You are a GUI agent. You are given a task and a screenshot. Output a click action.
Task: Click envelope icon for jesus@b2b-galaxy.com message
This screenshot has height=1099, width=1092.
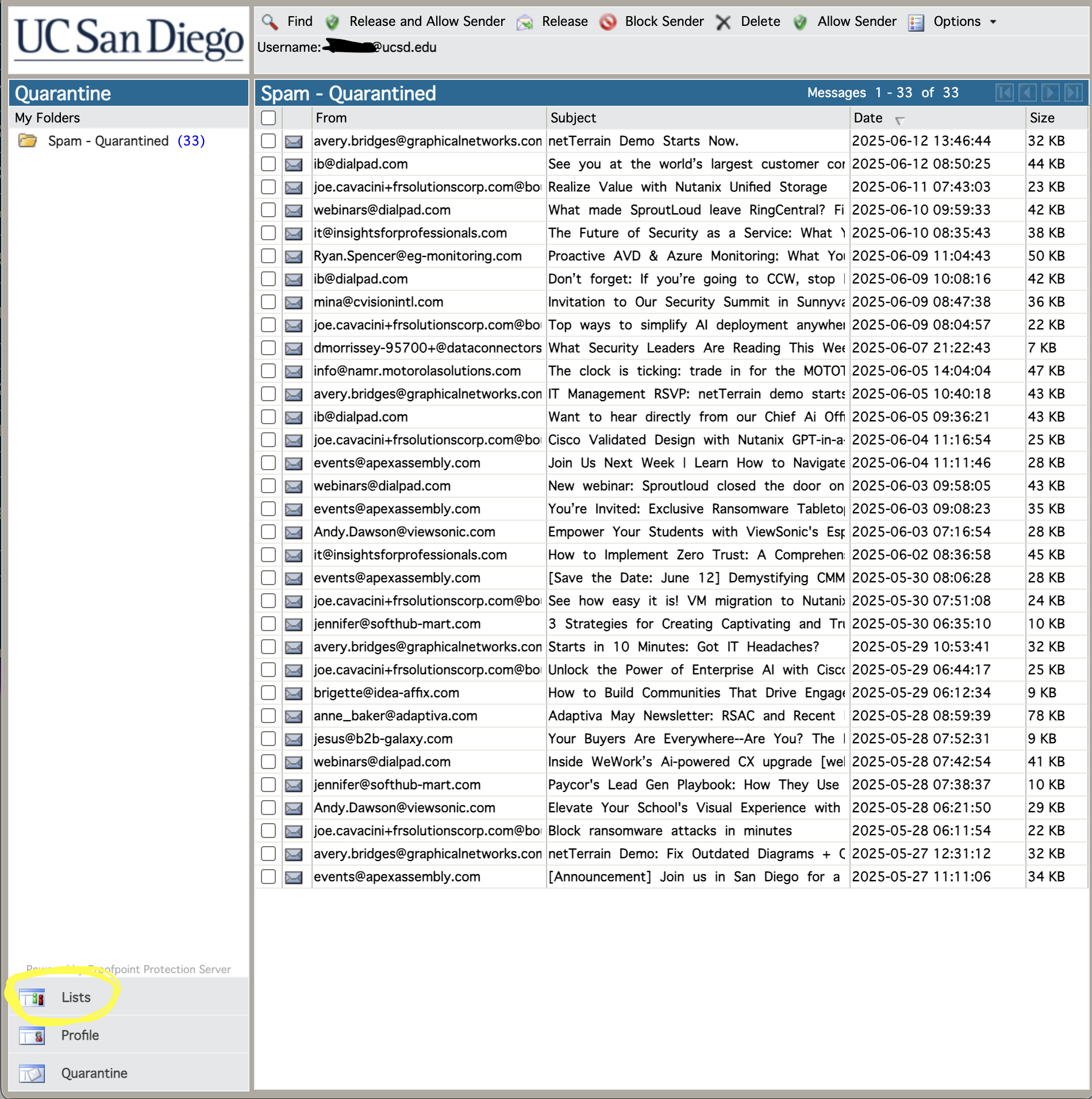tap(294, 739)
